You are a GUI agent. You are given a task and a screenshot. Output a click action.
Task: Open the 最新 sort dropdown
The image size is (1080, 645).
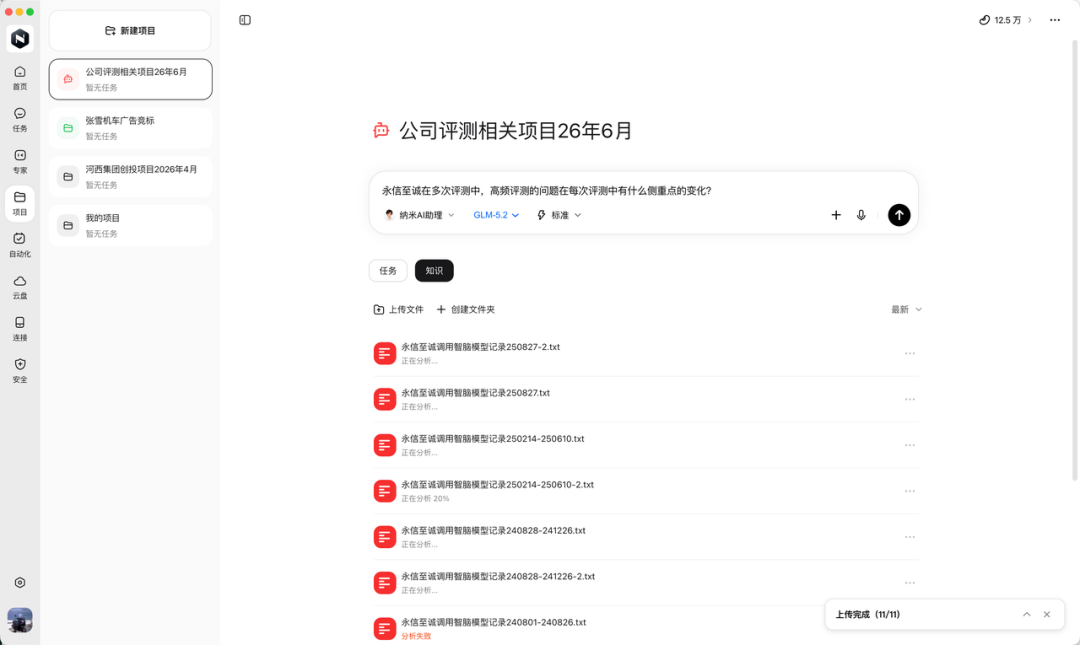point(906,309)
